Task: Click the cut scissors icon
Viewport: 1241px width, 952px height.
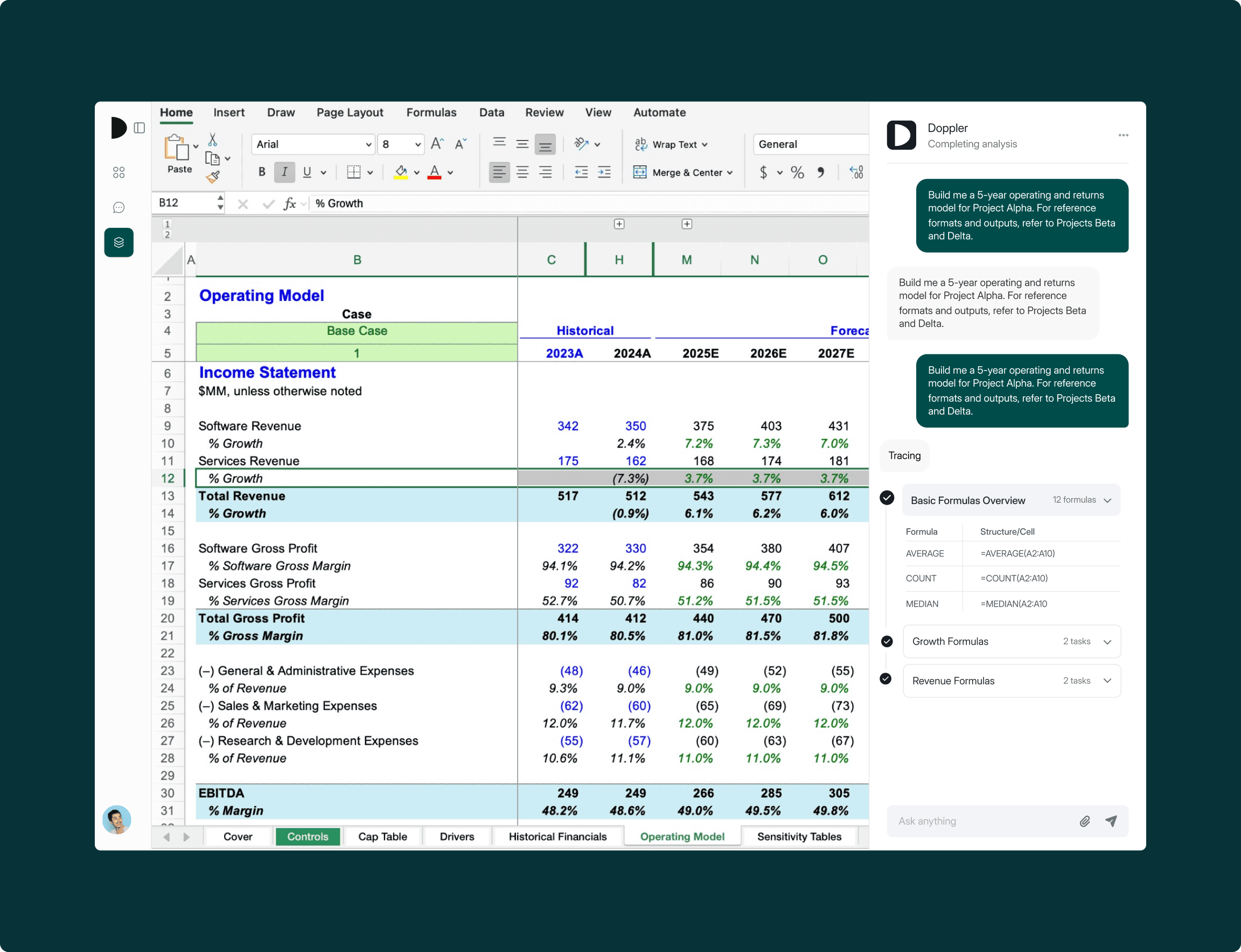Action: click(x=213, y=139)
